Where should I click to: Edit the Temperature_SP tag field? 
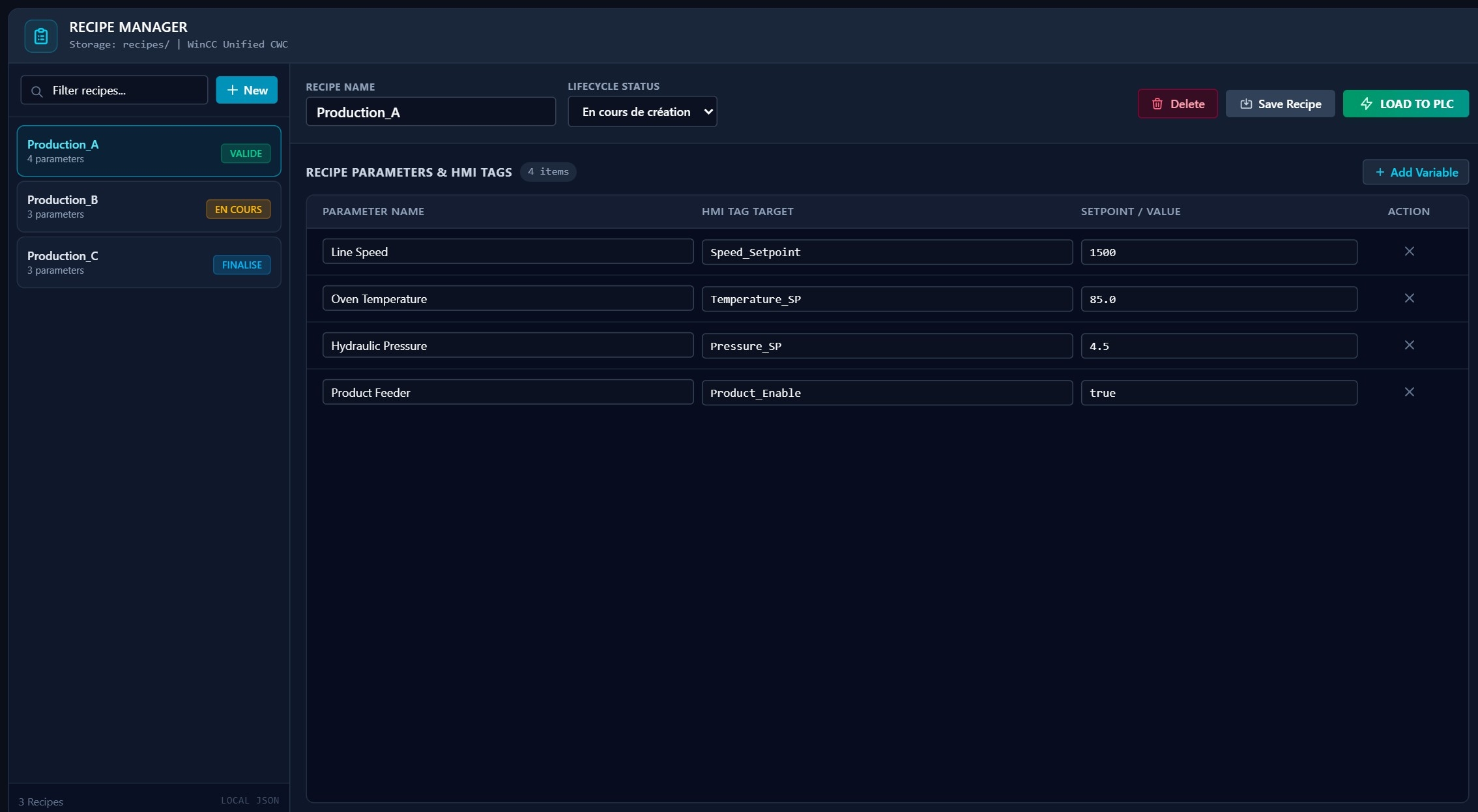pyautogui.click(x=887, y=299)
